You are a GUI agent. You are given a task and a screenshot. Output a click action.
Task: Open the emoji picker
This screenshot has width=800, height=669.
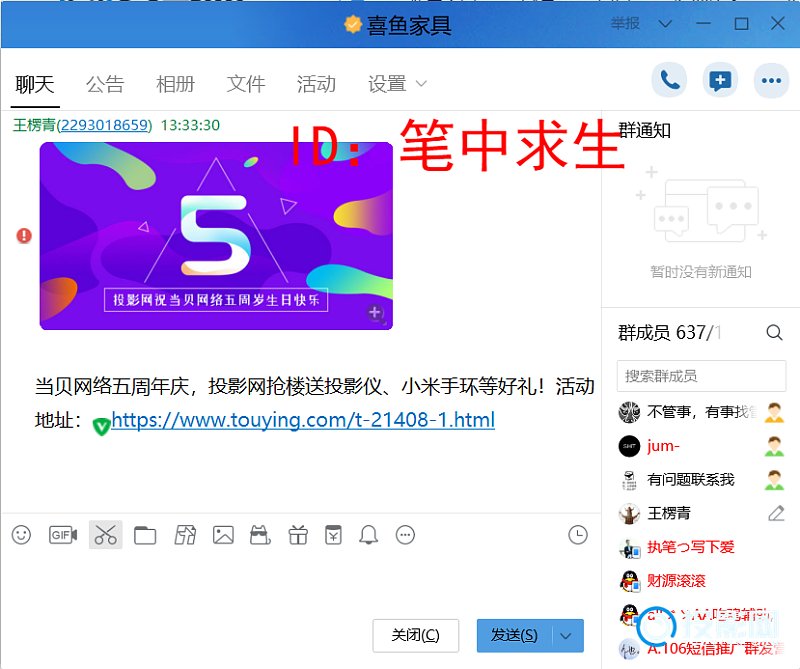[21, 535]
